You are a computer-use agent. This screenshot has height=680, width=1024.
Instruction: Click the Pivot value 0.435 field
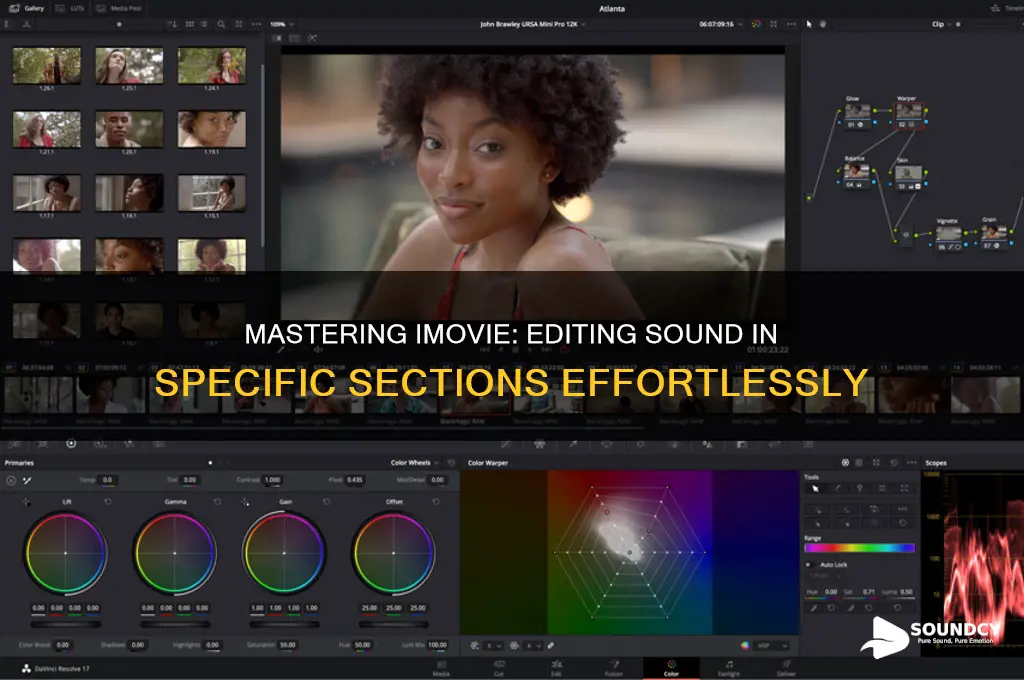pos(355,480)
